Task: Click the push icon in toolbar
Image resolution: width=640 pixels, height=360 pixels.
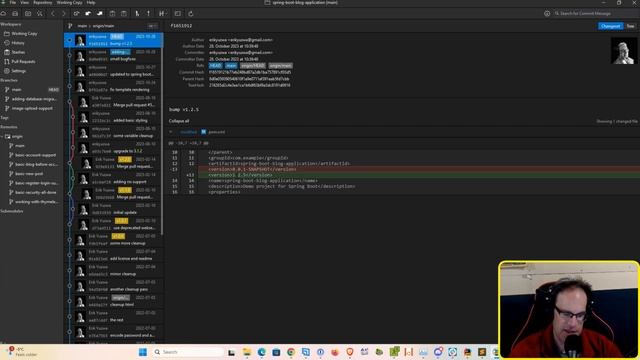Action: (x=100, y=13)
